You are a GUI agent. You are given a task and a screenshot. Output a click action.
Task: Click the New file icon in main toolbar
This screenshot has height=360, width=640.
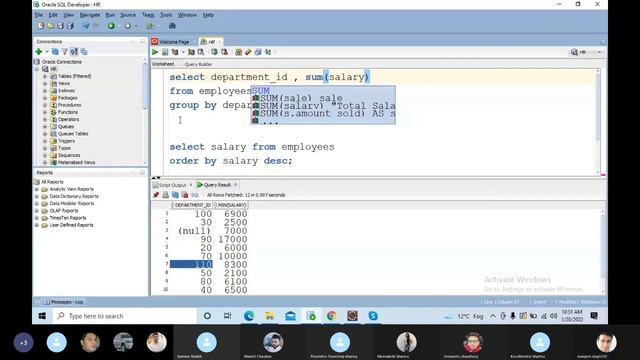point(41,26)
